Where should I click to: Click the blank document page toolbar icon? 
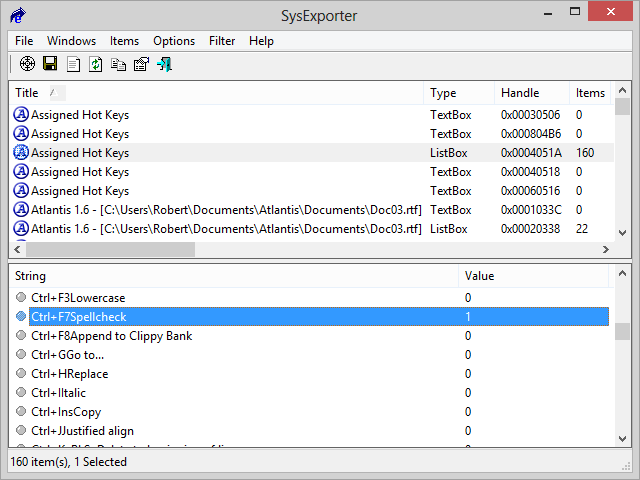point(73,64)
